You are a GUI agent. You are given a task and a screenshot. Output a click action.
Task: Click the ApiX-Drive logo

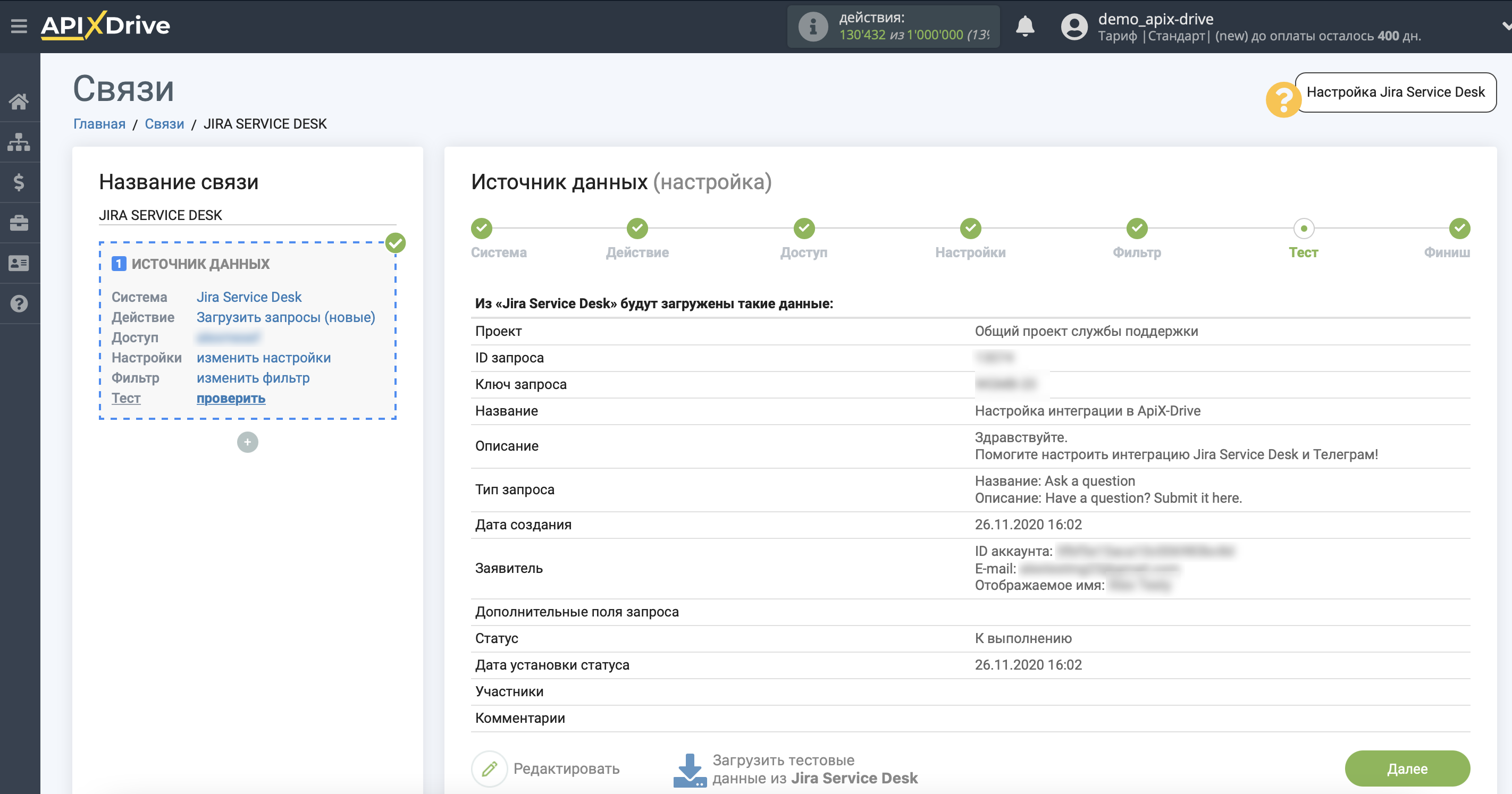[x=106, y=25]
